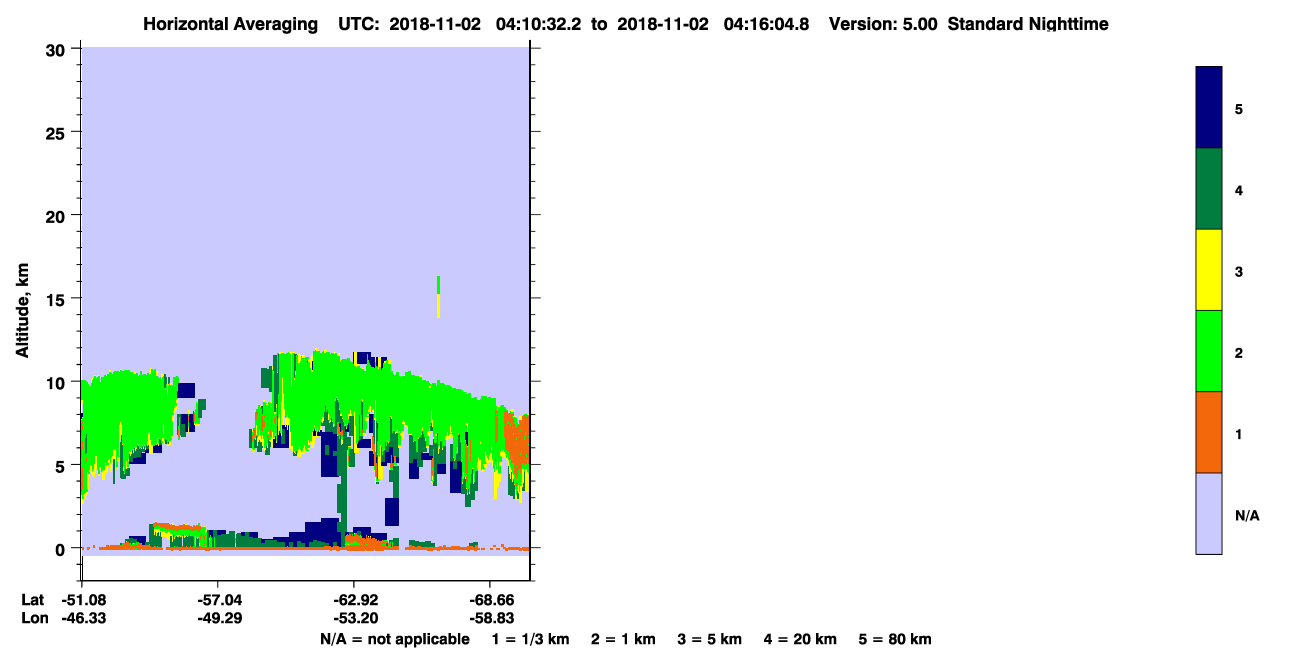This screenshot has height=667, width=1300.
Task: Click the dark green legend swatch labeled 4
Action: pyautogui.click(x=1209, y=189)
